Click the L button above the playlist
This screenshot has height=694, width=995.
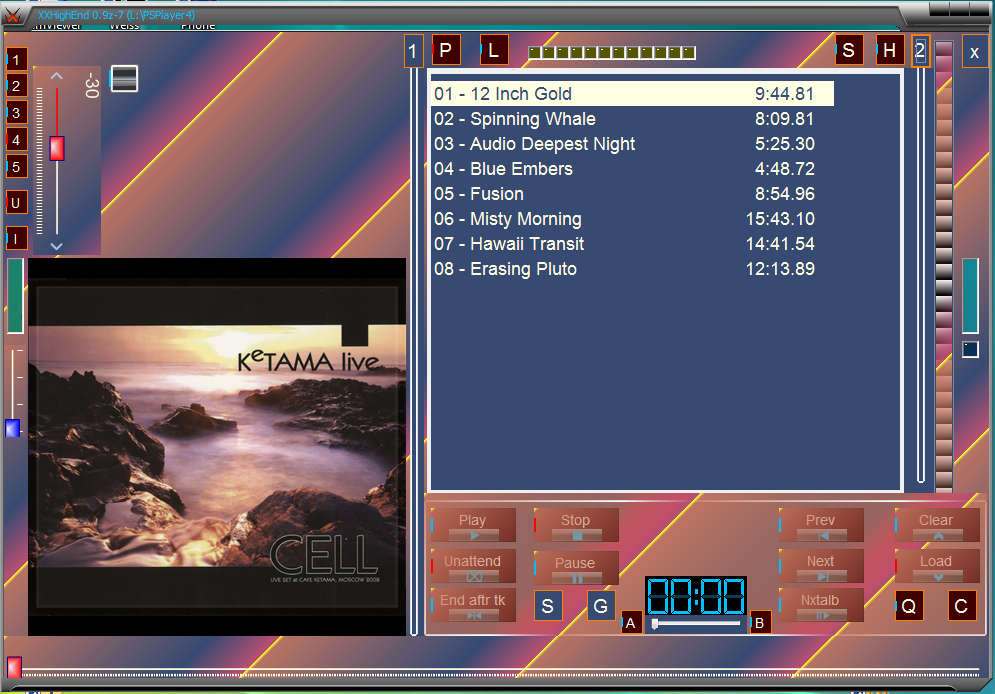pyautogui.click(x=494, y=50)
